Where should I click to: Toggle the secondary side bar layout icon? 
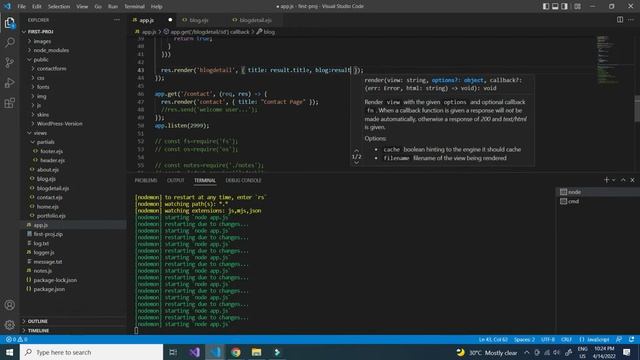point(564,6)
